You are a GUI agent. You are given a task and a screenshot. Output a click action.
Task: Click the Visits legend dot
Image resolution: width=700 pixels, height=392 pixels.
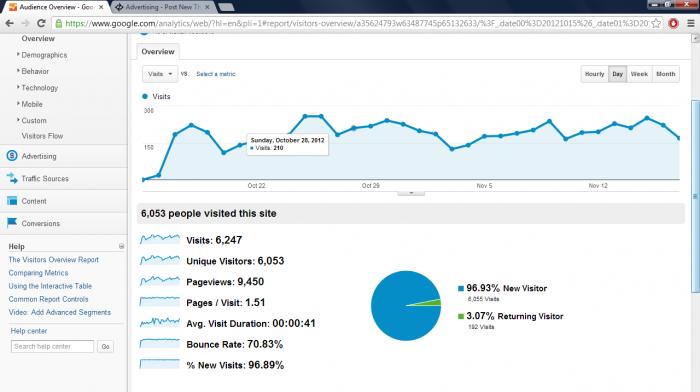145,96
